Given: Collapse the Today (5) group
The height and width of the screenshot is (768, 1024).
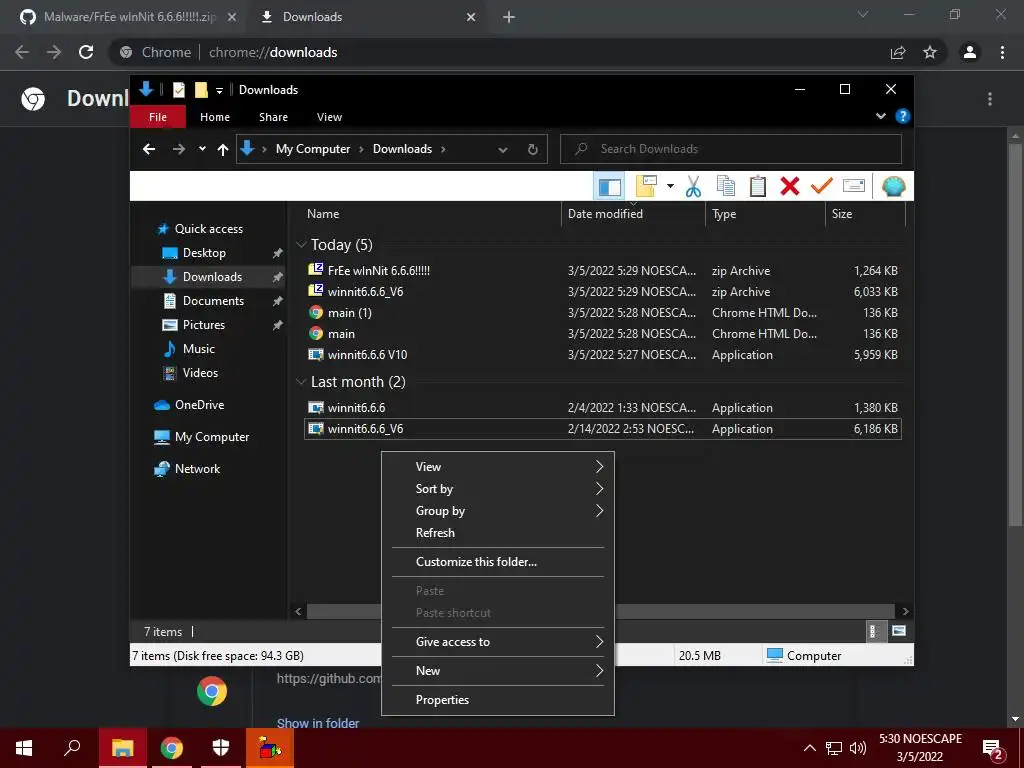Looking at the screenshot, I should point(301,244).
